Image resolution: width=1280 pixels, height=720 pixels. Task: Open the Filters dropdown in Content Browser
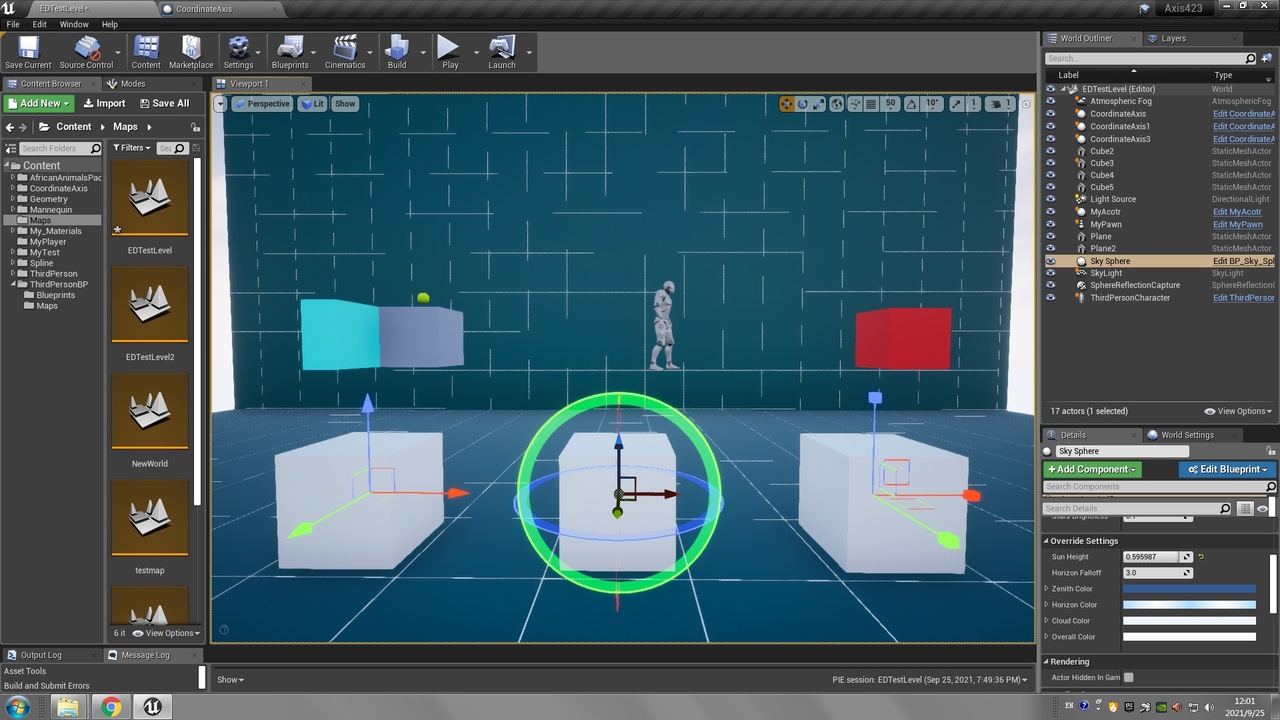pos(132,148)
